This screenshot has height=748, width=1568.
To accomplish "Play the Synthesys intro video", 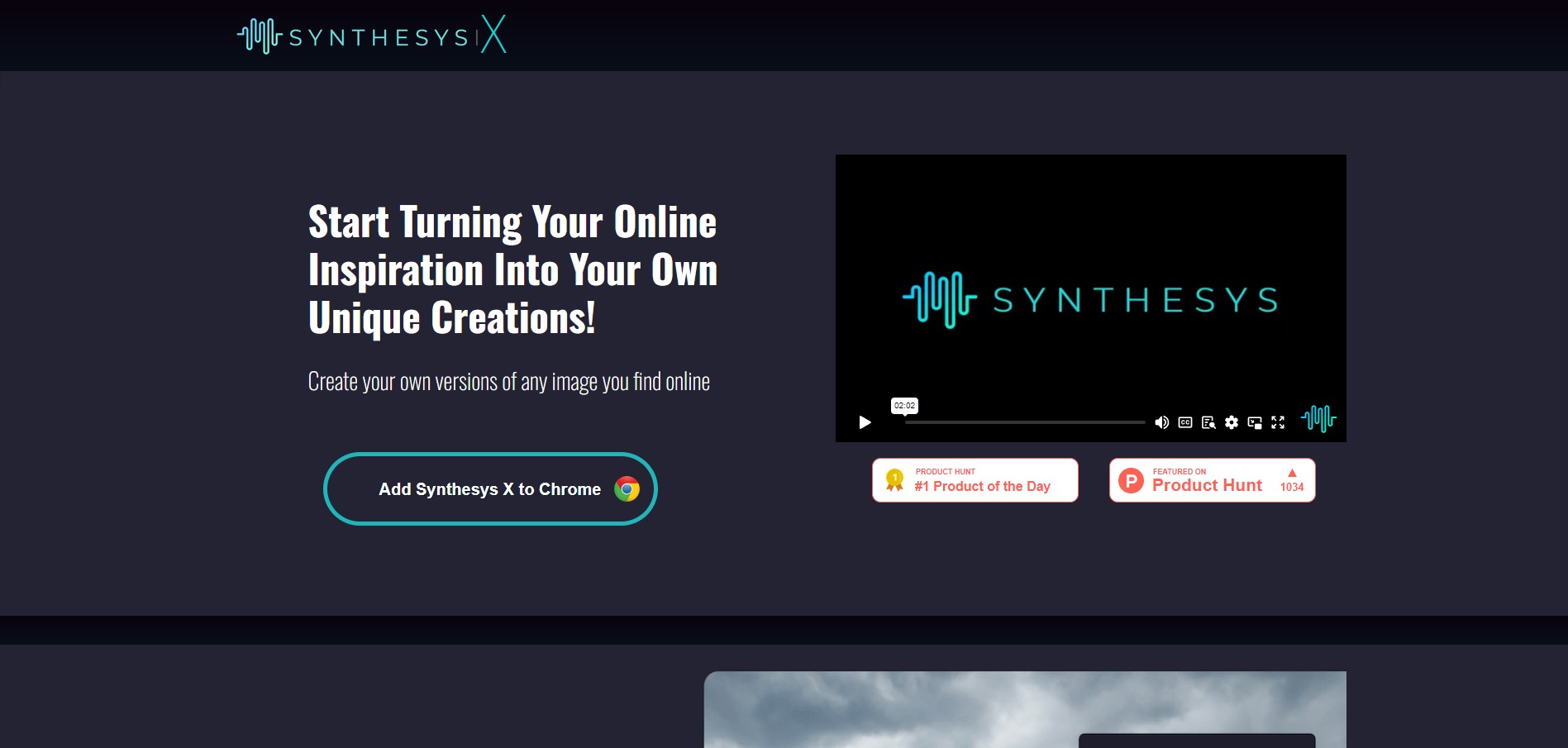I will 865,422.
